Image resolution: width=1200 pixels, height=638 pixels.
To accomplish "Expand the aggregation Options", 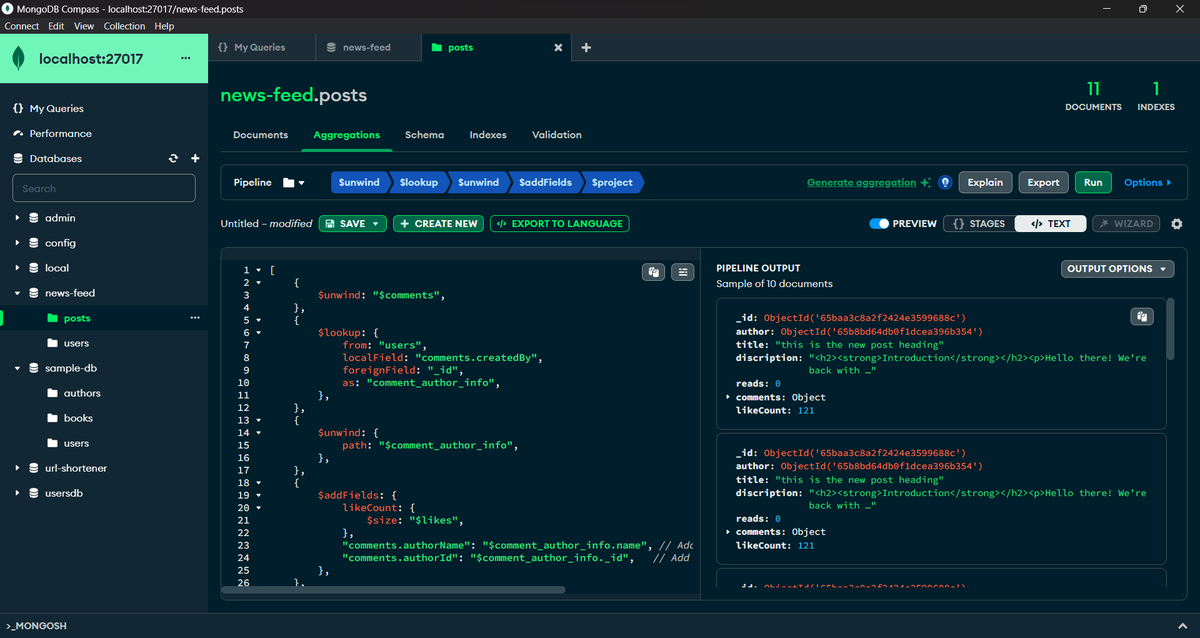I will click(x=1148, y=182).
